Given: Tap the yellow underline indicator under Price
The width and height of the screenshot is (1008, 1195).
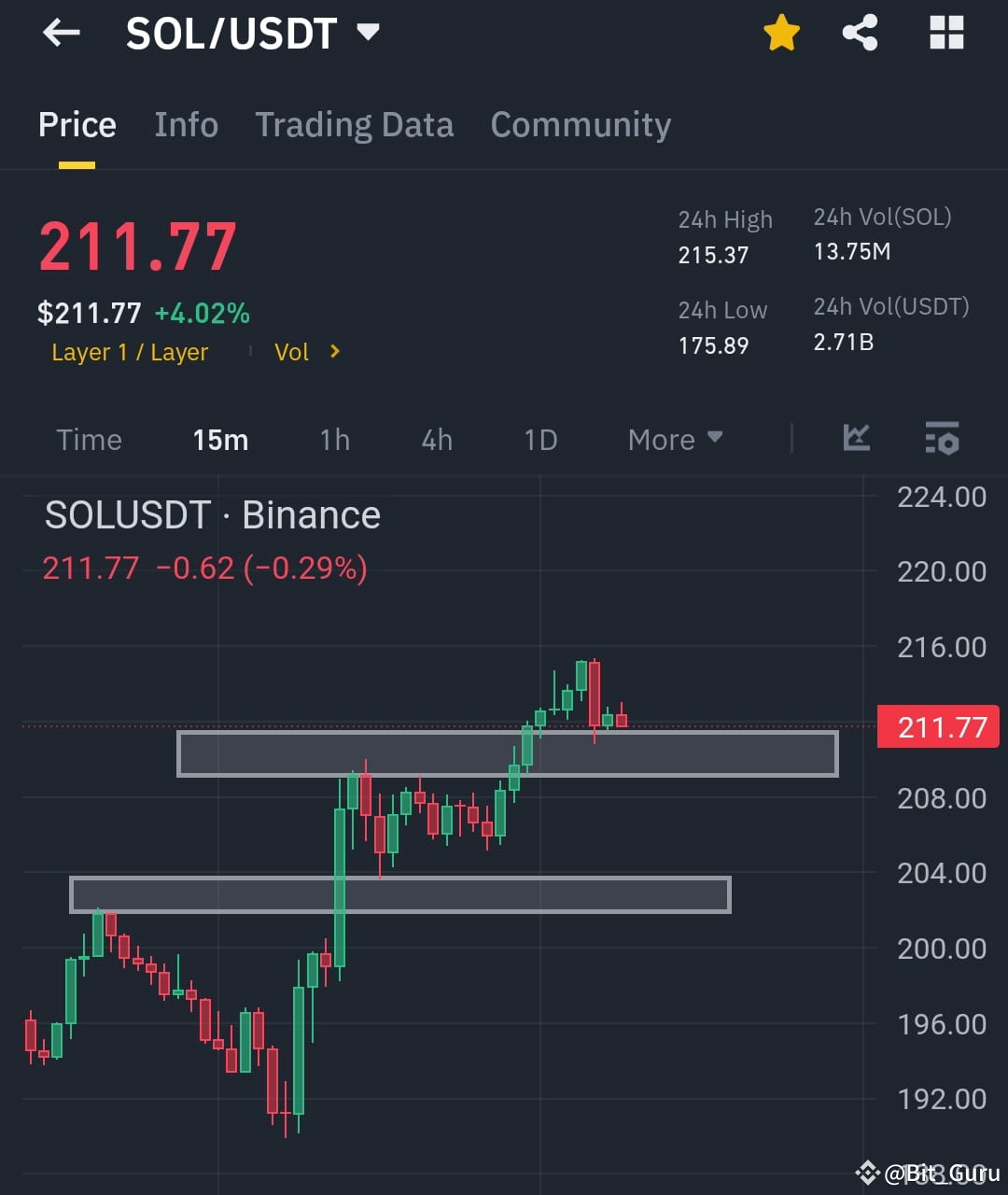Looking at the screenshot, I should tap(77, 163).
